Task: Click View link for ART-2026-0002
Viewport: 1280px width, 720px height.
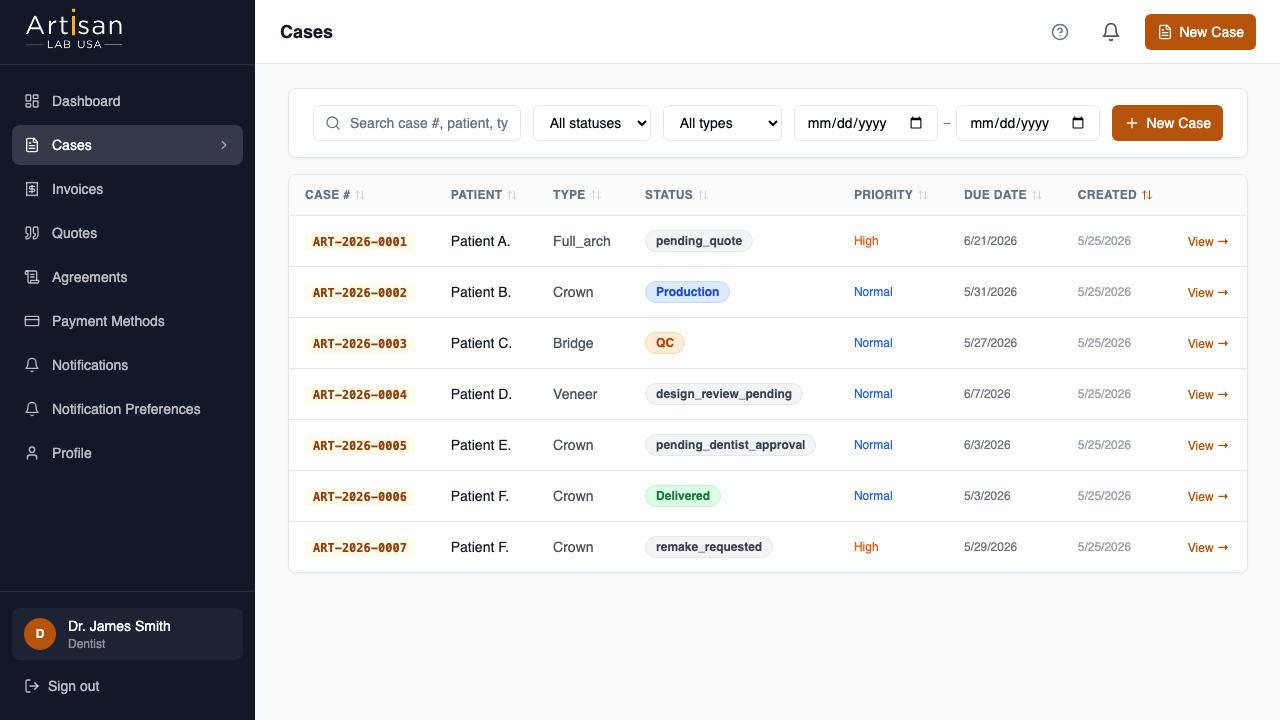Action: (x=1208, y=293)
